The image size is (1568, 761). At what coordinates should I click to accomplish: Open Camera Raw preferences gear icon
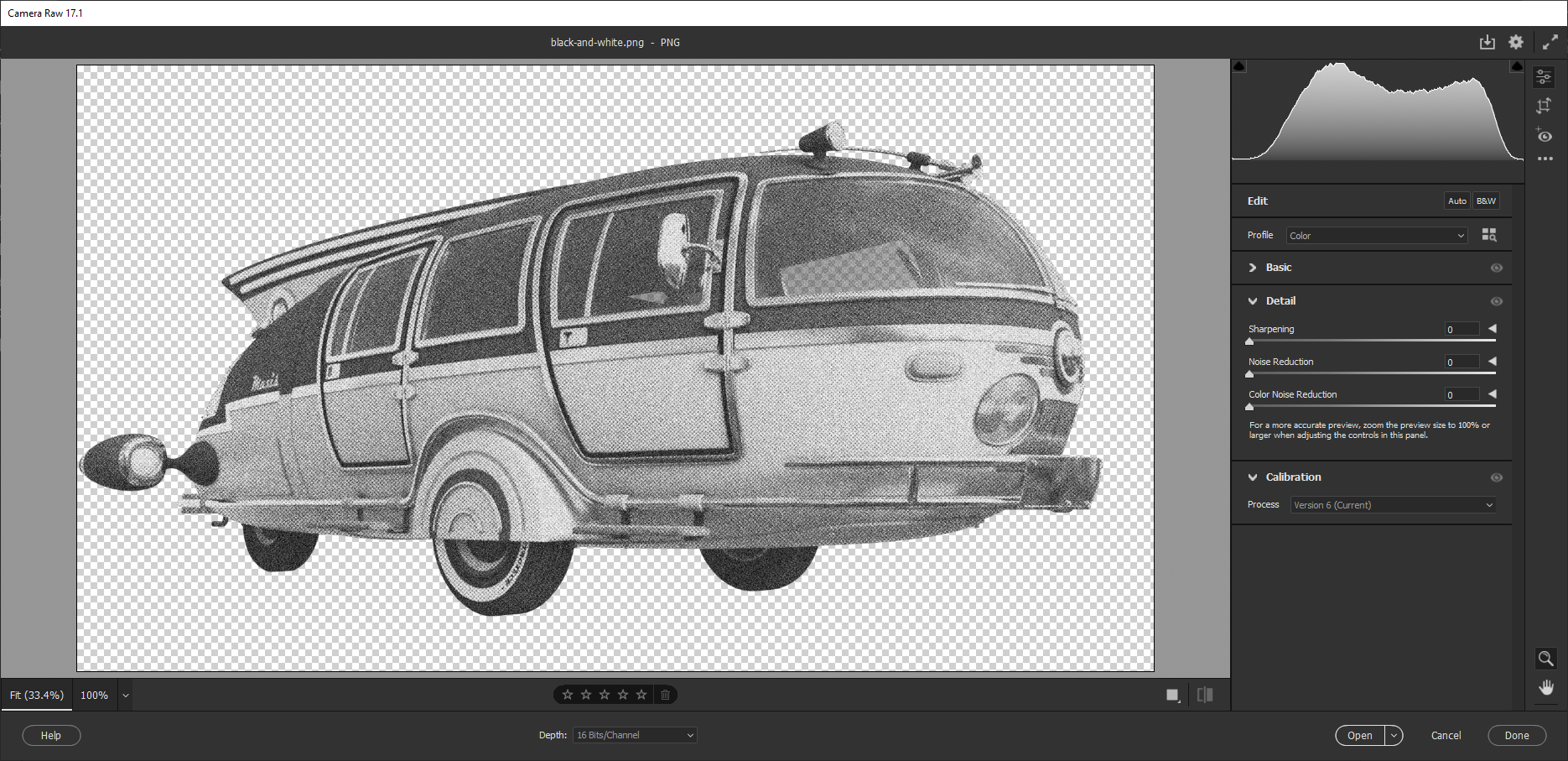[1516, 42]
